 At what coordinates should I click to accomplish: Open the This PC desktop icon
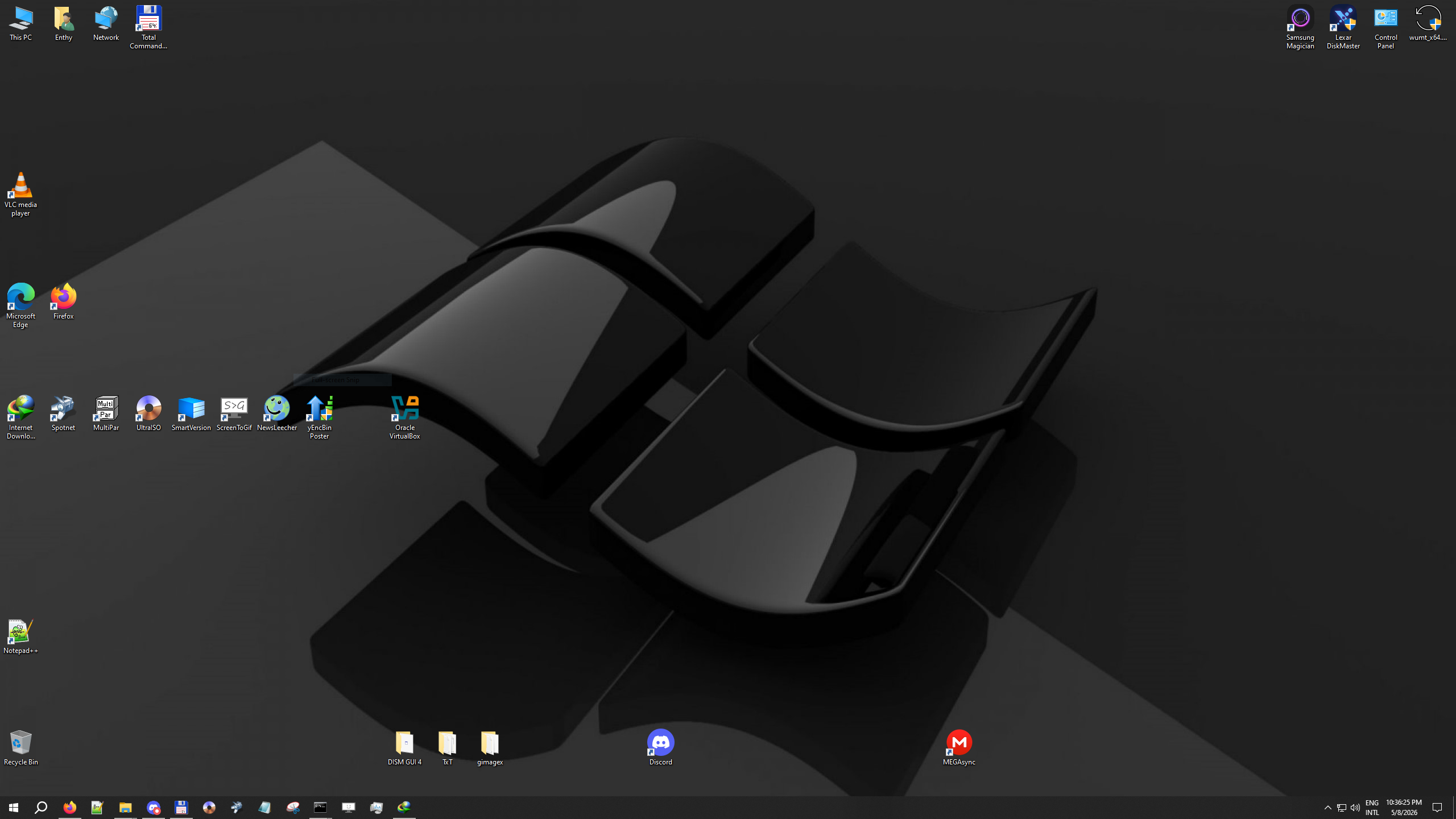coord(20,24)
